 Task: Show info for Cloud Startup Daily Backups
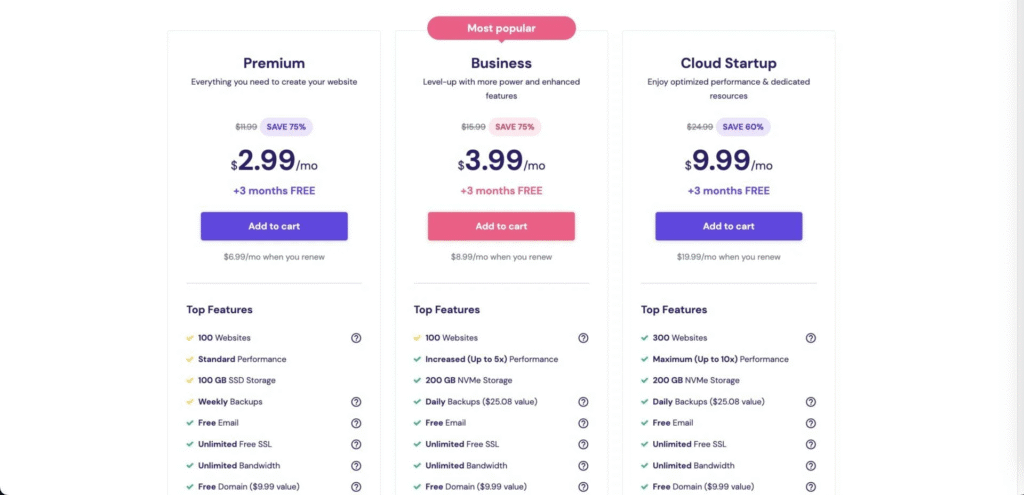pos(810,402)
